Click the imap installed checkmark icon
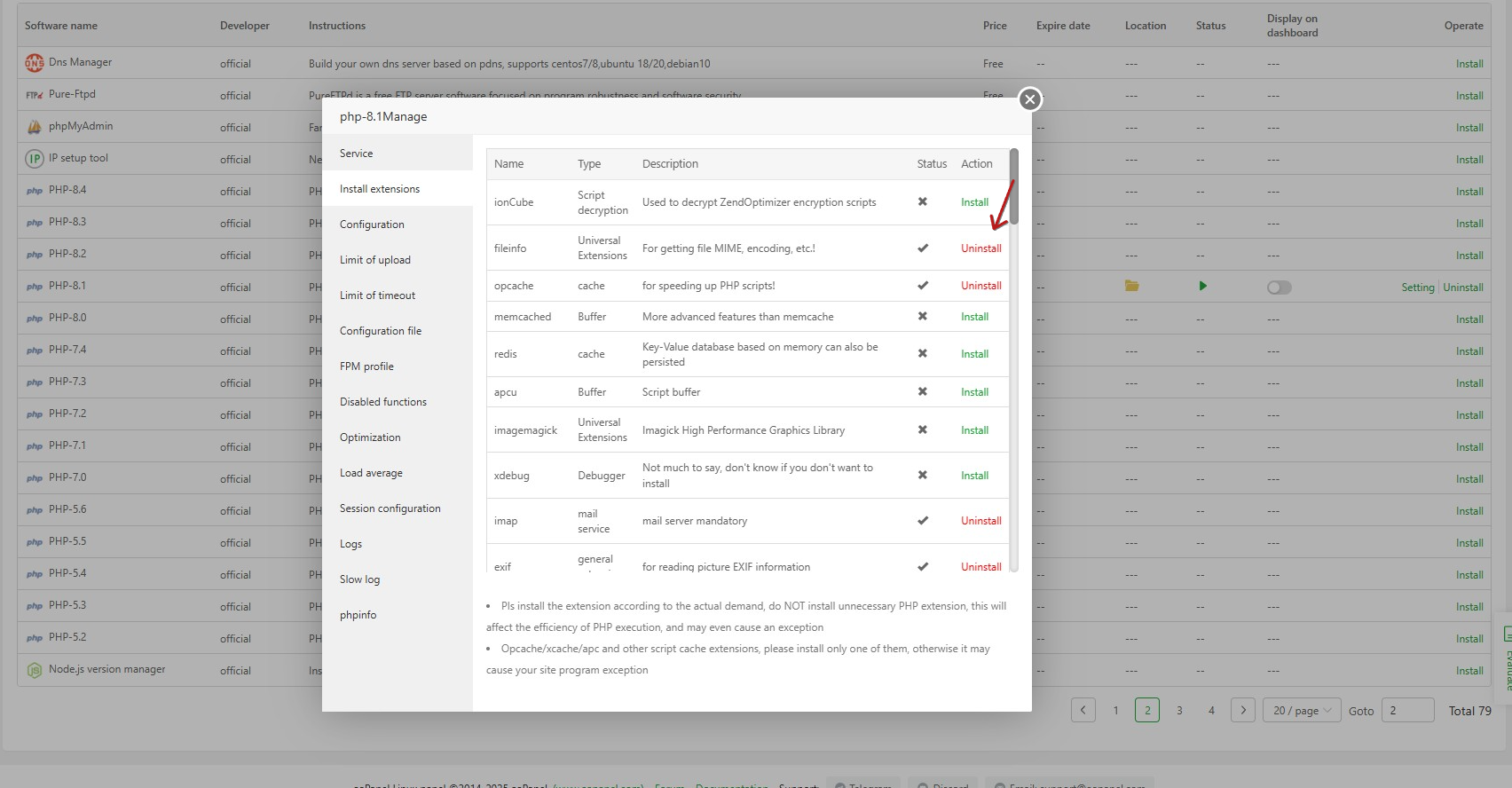The image size is (1512, 788). pyautogui.click(x=923, y=520)
